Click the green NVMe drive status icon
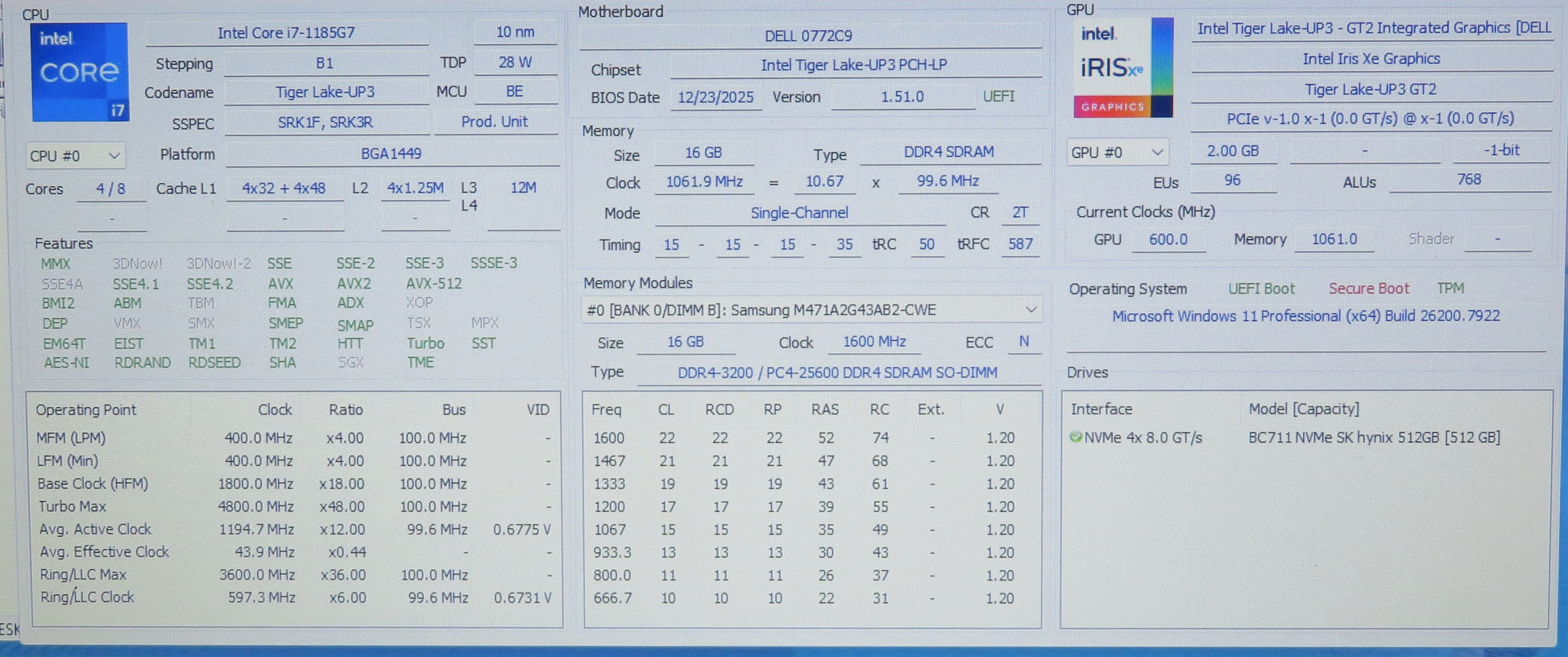The height and width of the screenshot is (657, 1568). click(x=1075, y=437)
